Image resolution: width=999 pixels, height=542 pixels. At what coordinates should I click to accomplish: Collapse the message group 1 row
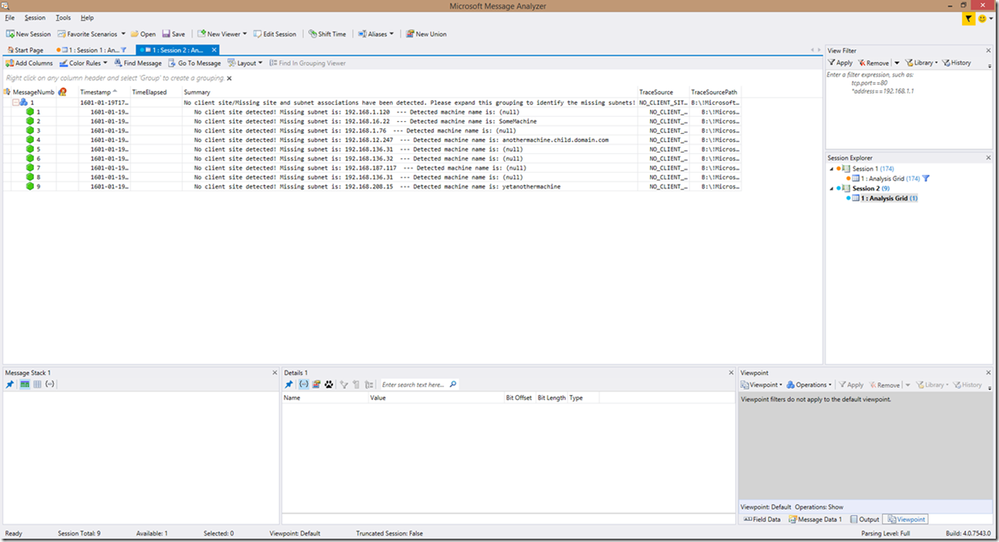[x=15, y=103]
